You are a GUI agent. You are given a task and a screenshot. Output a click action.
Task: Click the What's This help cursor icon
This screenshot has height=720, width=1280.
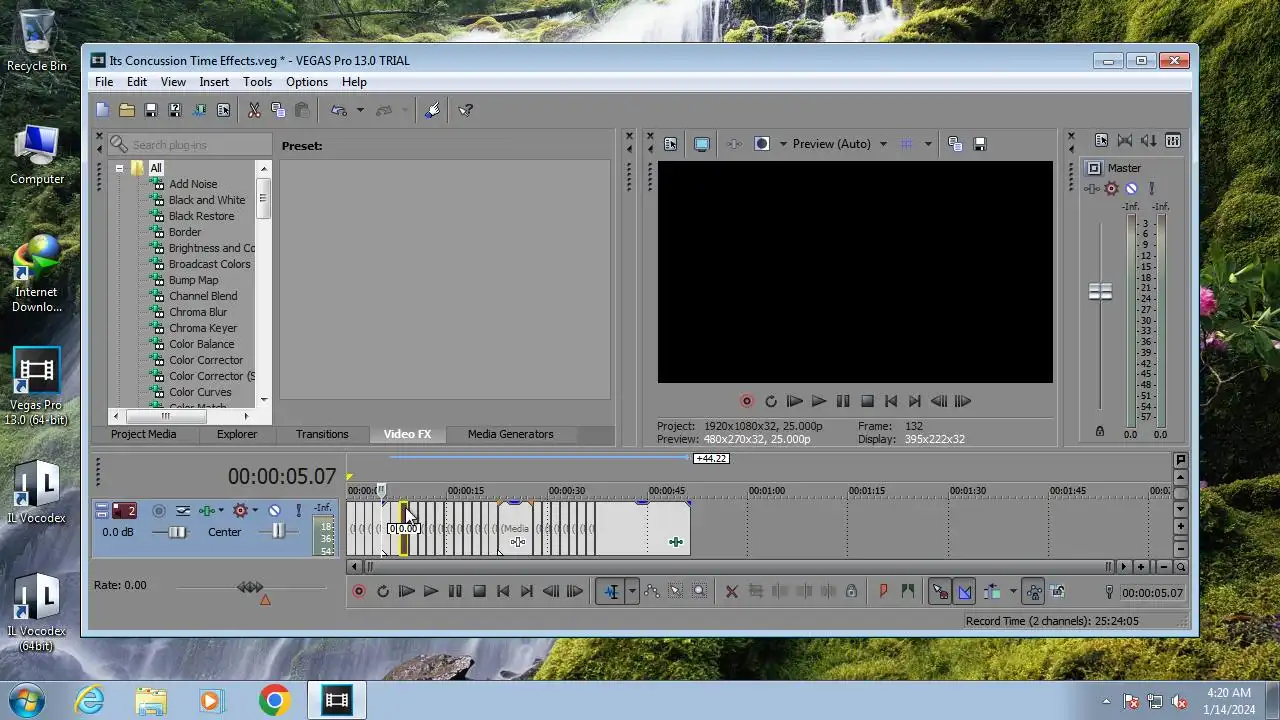466,110
